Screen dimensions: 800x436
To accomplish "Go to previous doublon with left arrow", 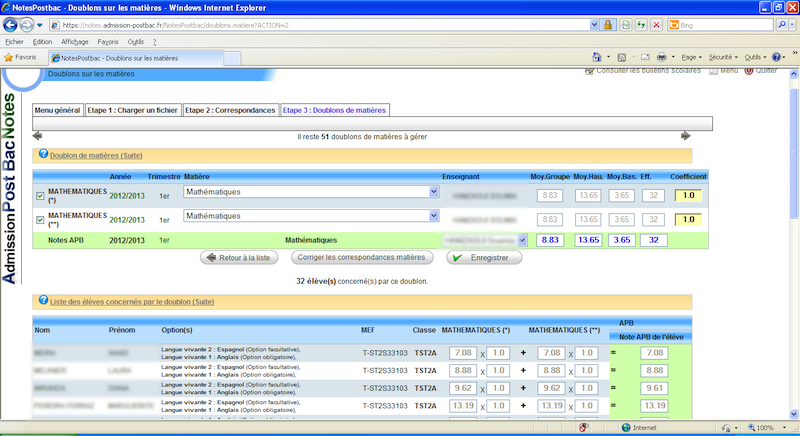I will click(38, 136).
